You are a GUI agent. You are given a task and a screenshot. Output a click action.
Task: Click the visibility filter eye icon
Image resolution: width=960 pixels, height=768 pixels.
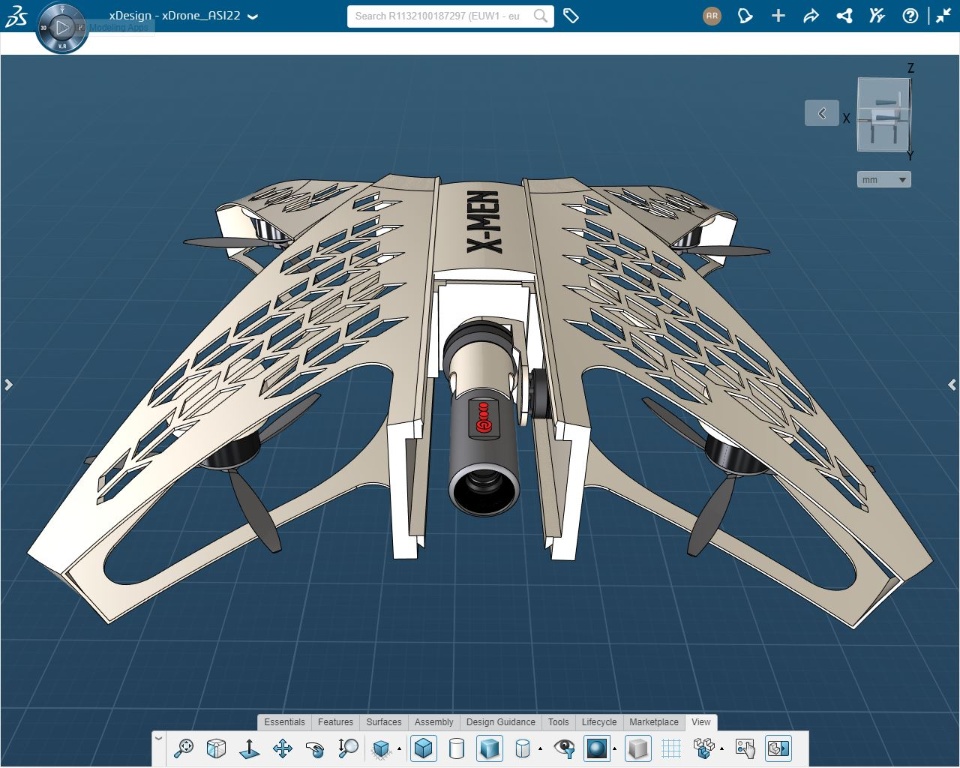coord(564,748)
